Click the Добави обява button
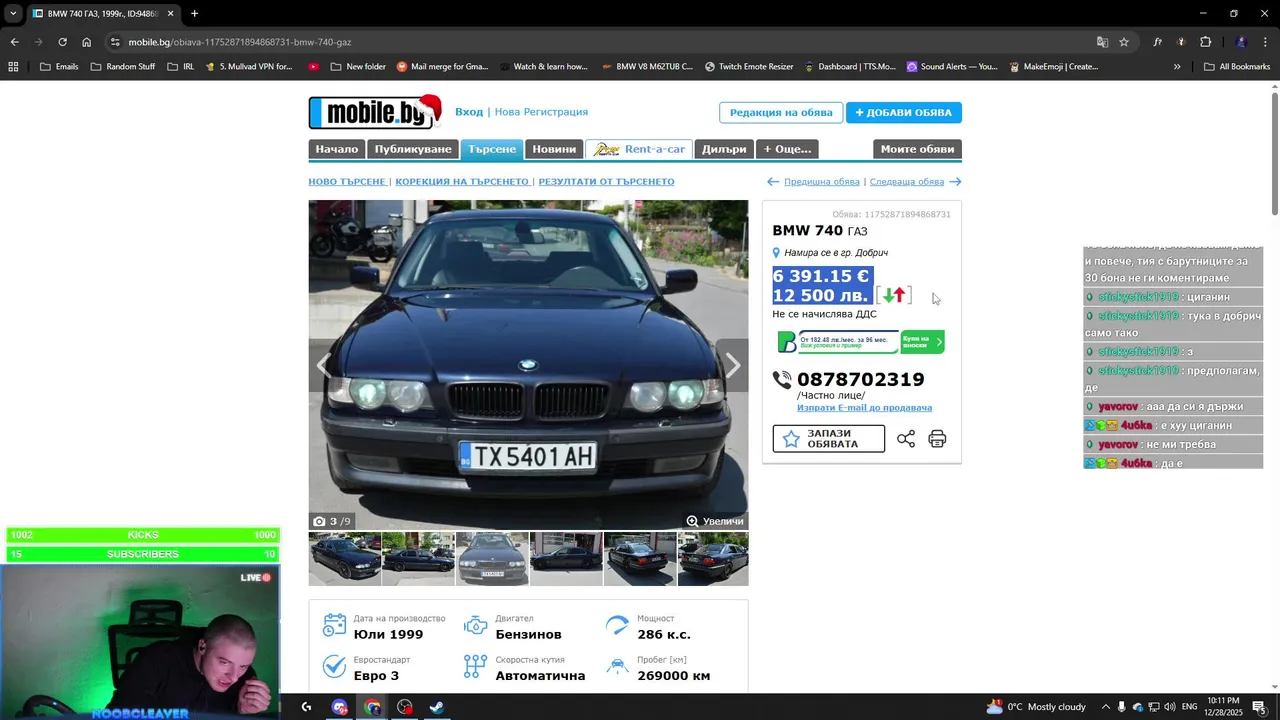 tap(904, 112)
